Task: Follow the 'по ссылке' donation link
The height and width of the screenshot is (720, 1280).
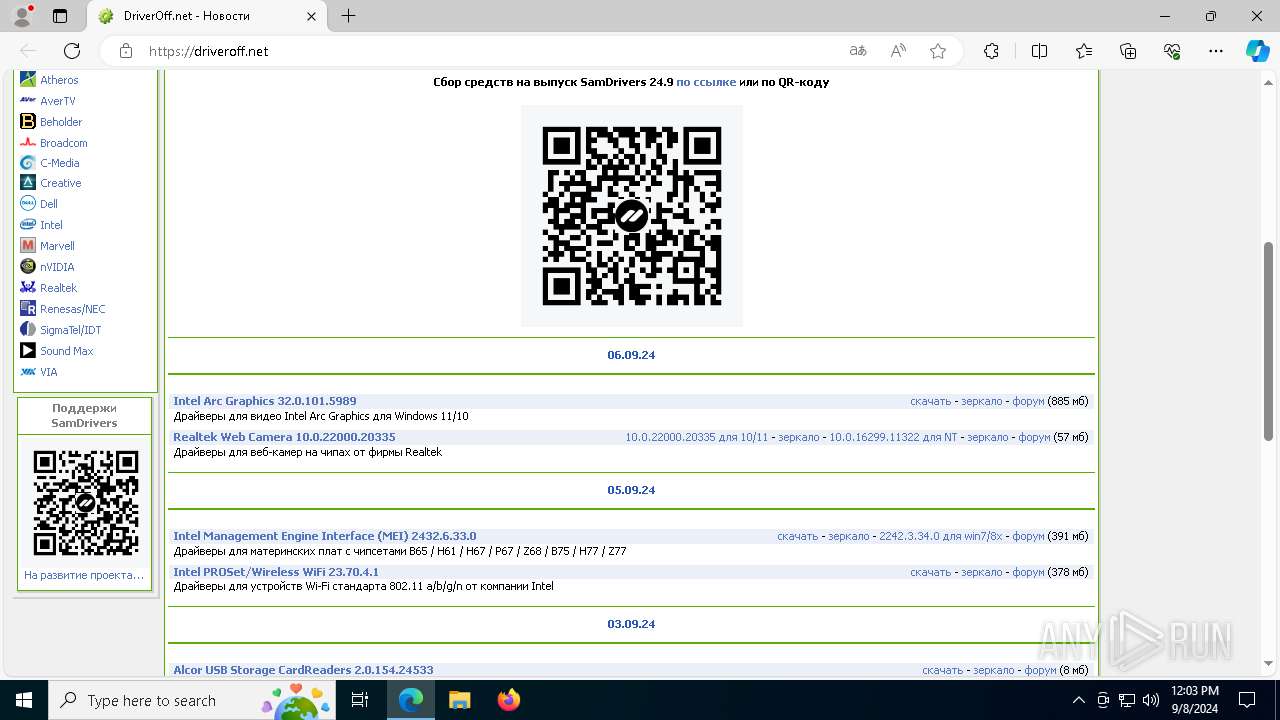Action: pyautogui.click(x=706, y=82)
